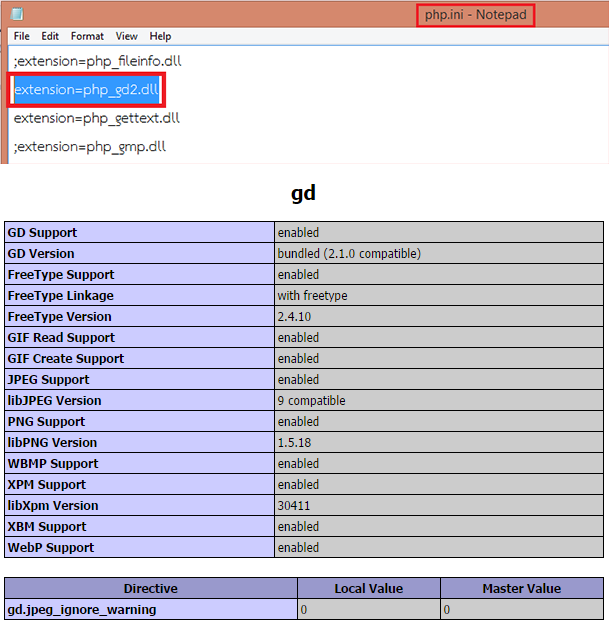Click the JPEG Support row label
The height and width of the screenshot is (637, 609).
point(48,380)
